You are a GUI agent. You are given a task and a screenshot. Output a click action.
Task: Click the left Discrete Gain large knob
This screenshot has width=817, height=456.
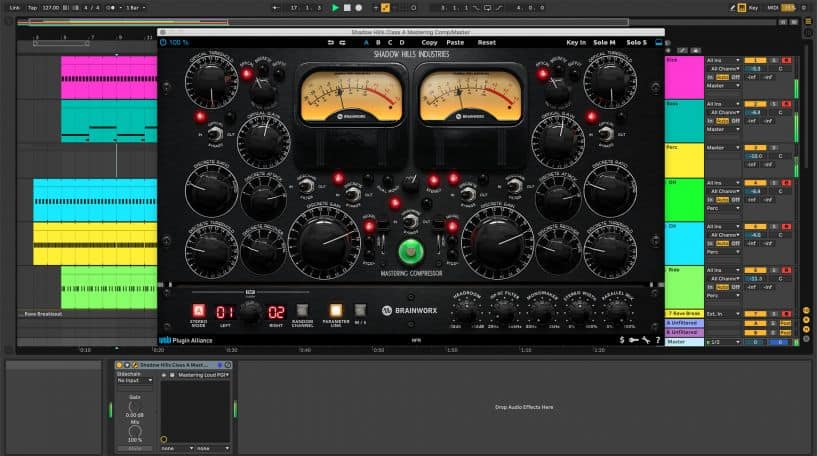(x=324, y=242)
